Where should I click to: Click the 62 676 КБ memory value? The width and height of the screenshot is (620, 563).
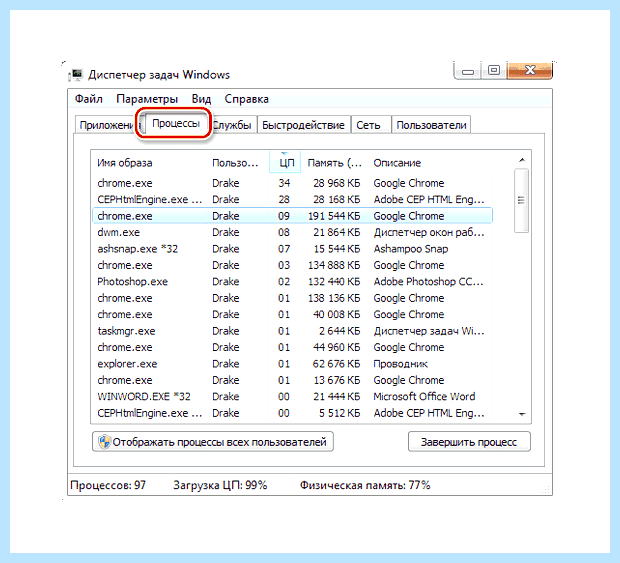[336, 363]
